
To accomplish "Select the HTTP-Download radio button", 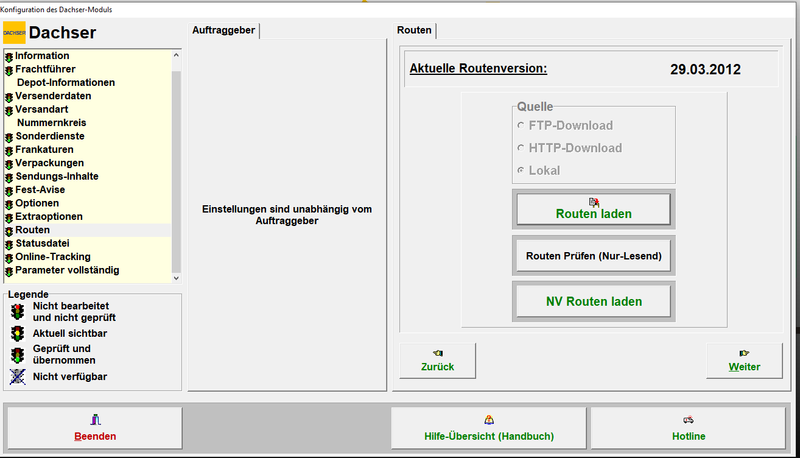I will (x=520, y=148).
